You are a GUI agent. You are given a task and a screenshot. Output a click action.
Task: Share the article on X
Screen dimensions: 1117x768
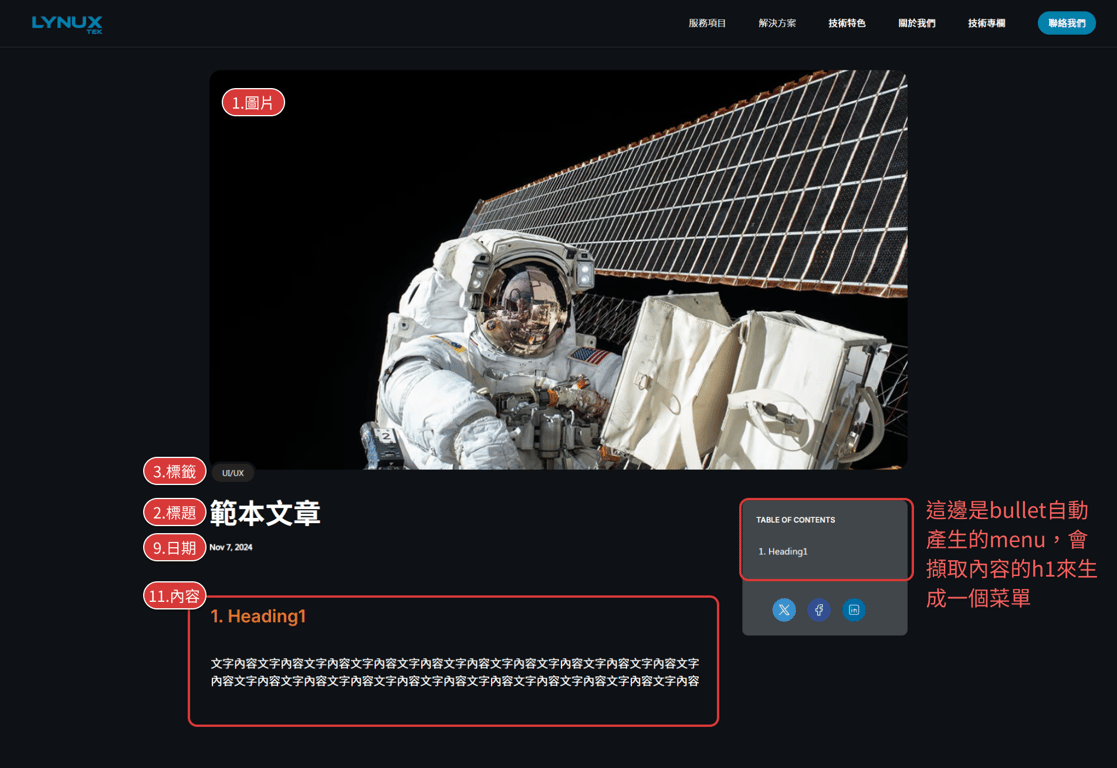point(784,610)
